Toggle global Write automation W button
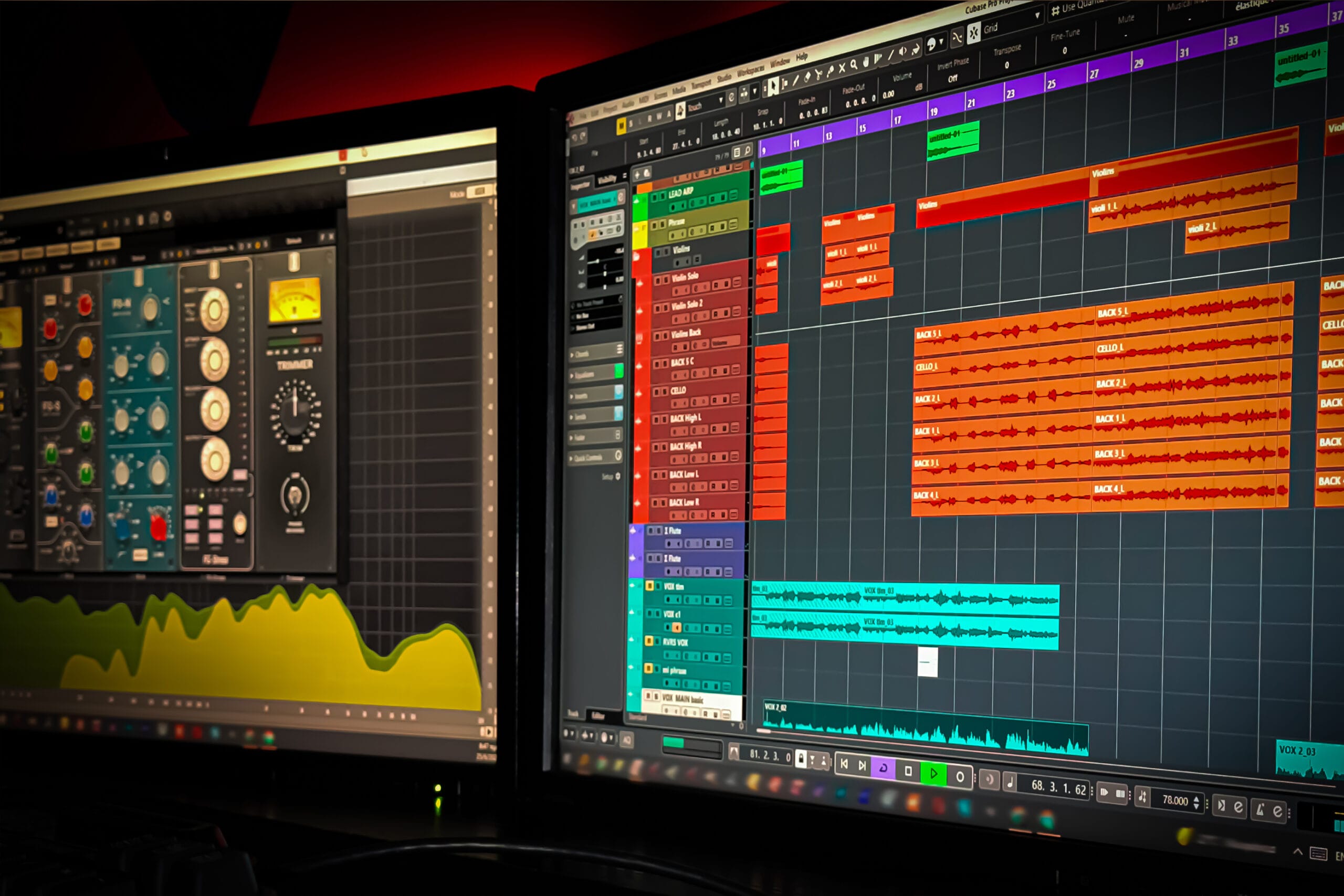Image resolution: width=1344 pixels, height=896 pixels. [659, 116]
